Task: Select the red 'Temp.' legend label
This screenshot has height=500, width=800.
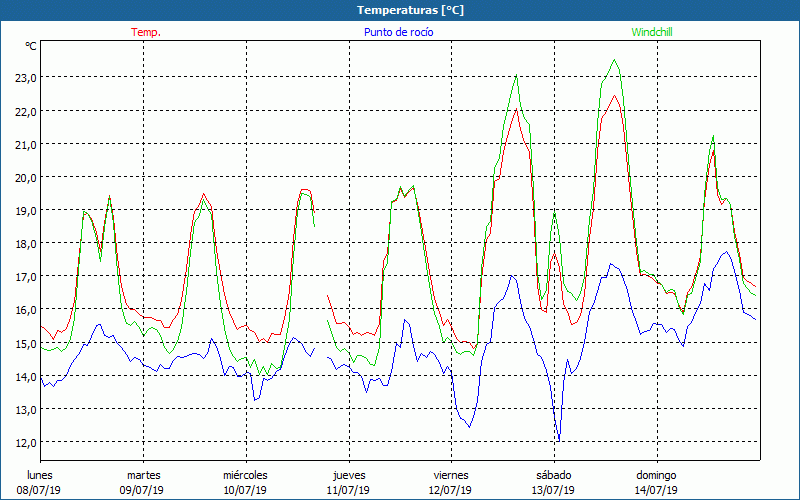Action: click(146, 32)
